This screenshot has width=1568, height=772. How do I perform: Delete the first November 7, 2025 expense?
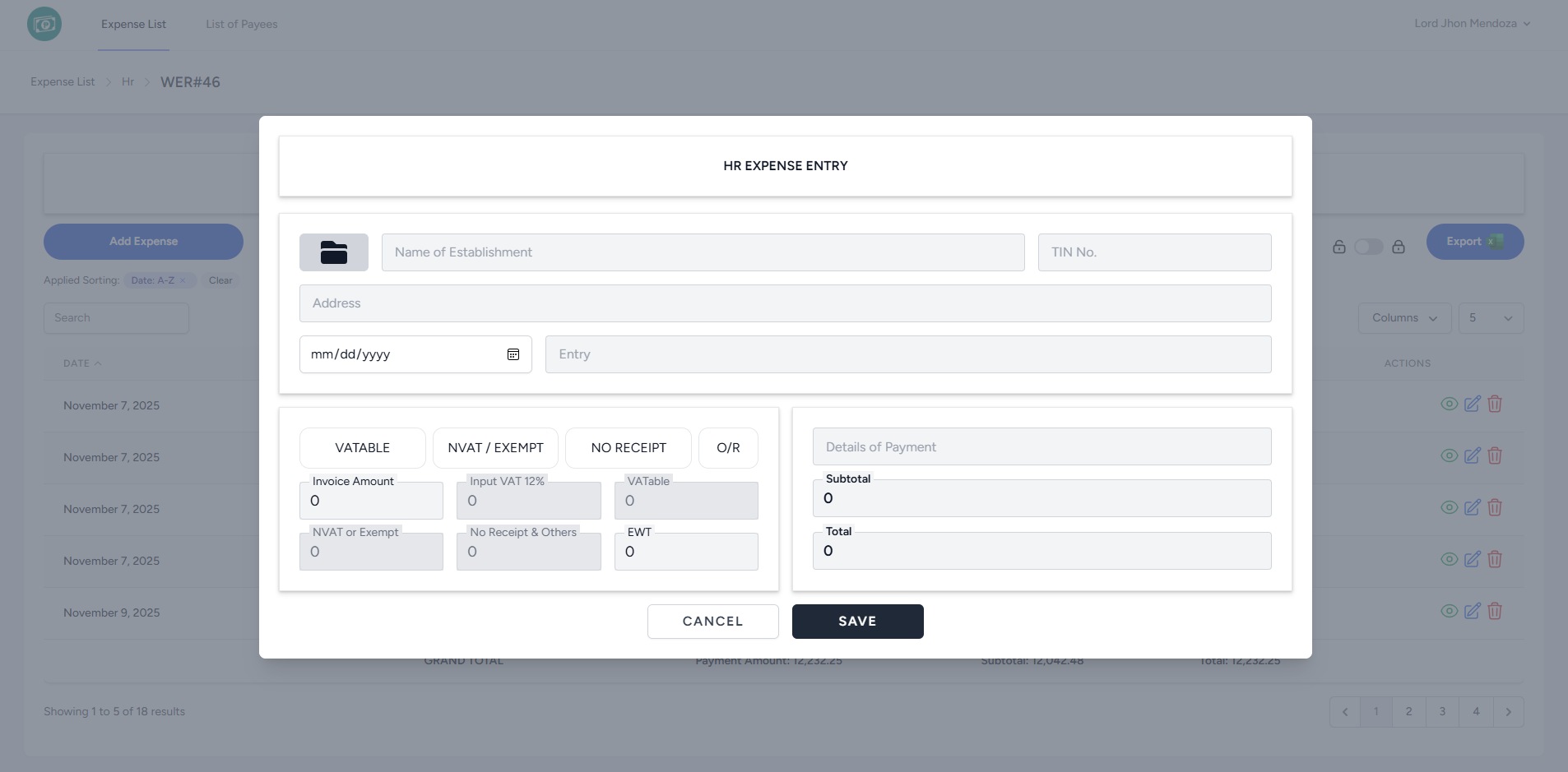[x=1495, y=404]
